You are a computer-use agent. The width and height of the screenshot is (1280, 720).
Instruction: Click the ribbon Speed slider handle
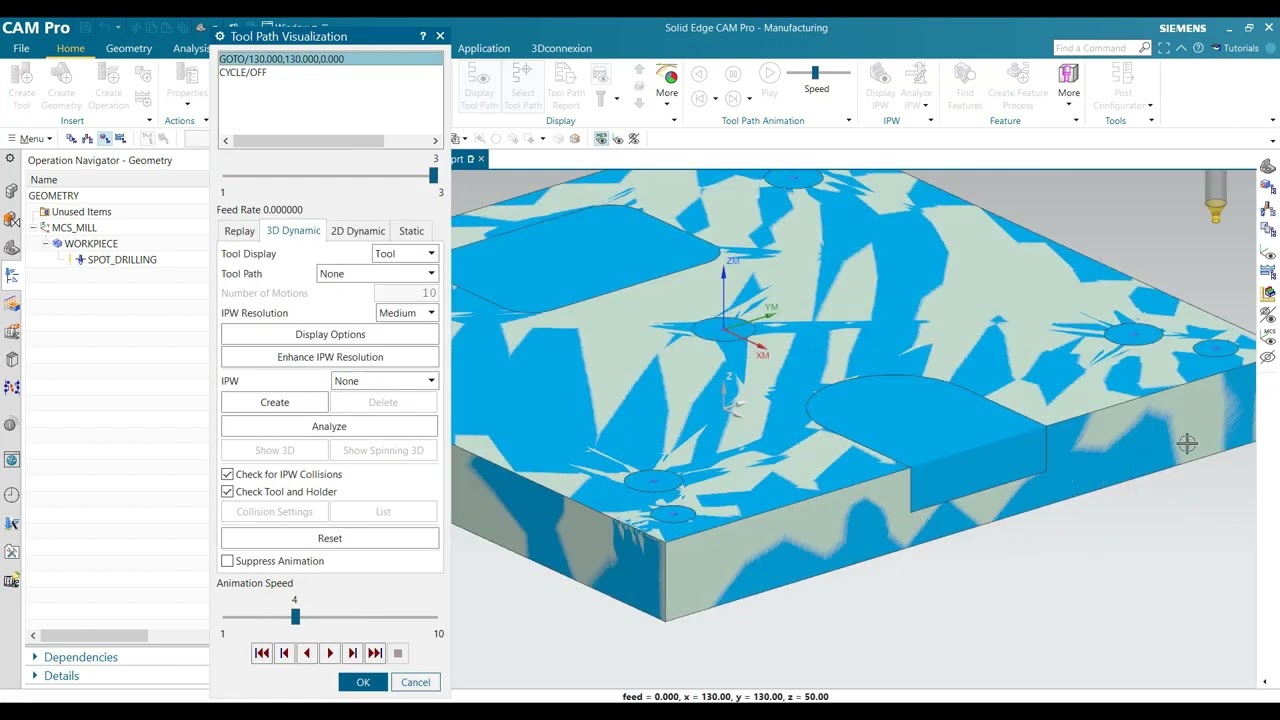pyautogui.click(x=815, y=72)
